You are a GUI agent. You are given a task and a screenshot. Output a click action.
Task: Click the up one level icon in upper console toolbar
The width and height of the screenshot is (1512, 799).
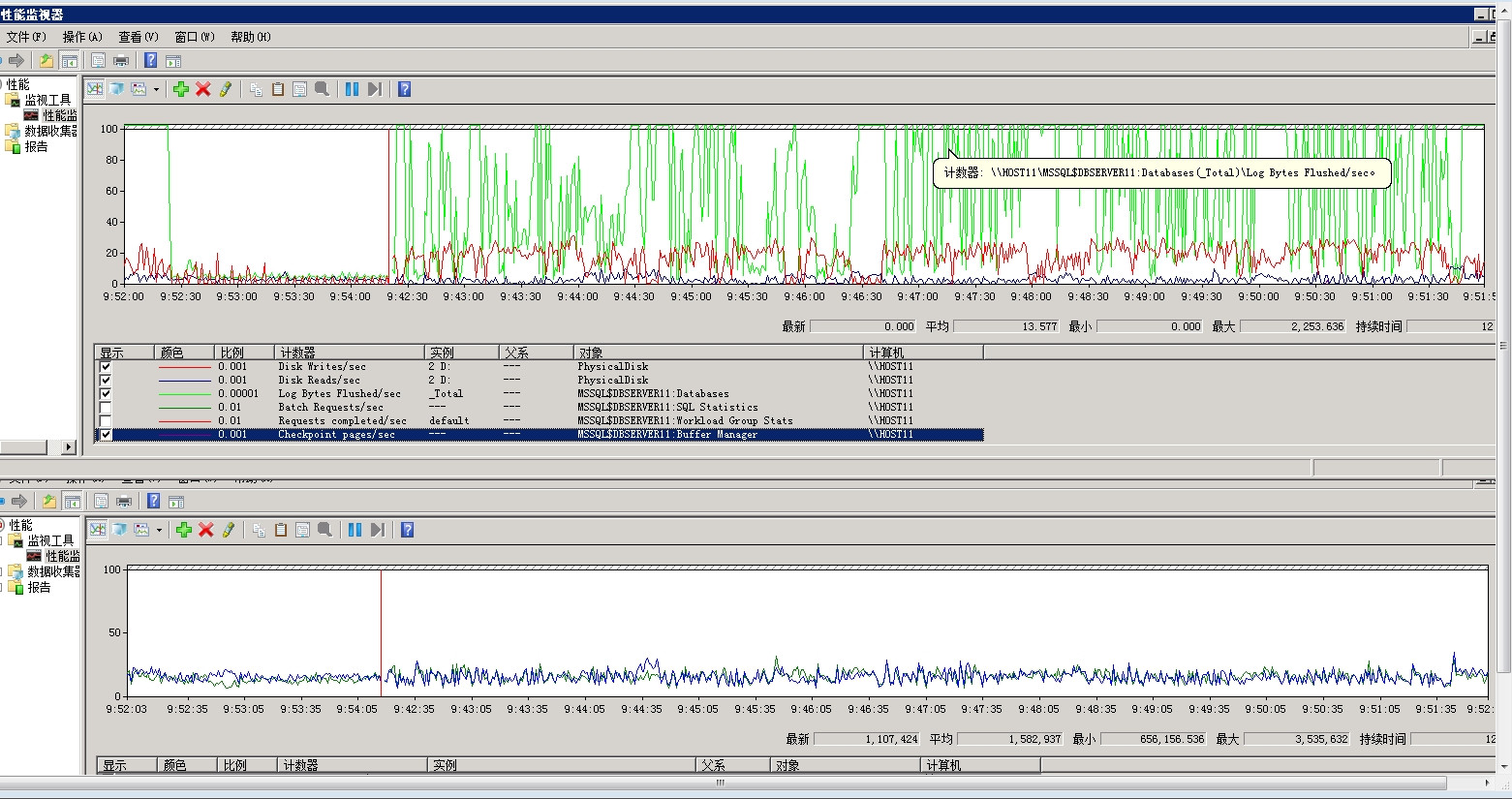click(46, 60)
